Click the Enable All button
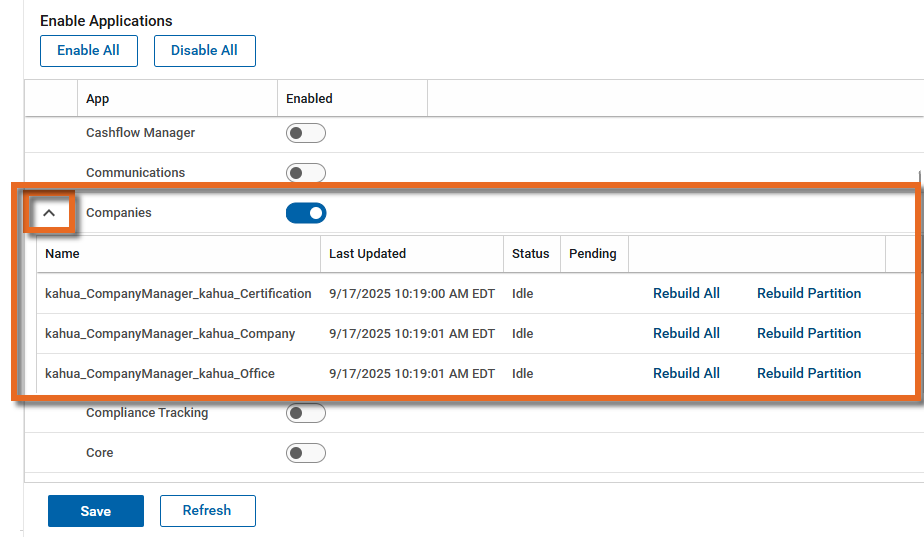The height and width of the screenshot is (537, 924). [x=88, y=51]
